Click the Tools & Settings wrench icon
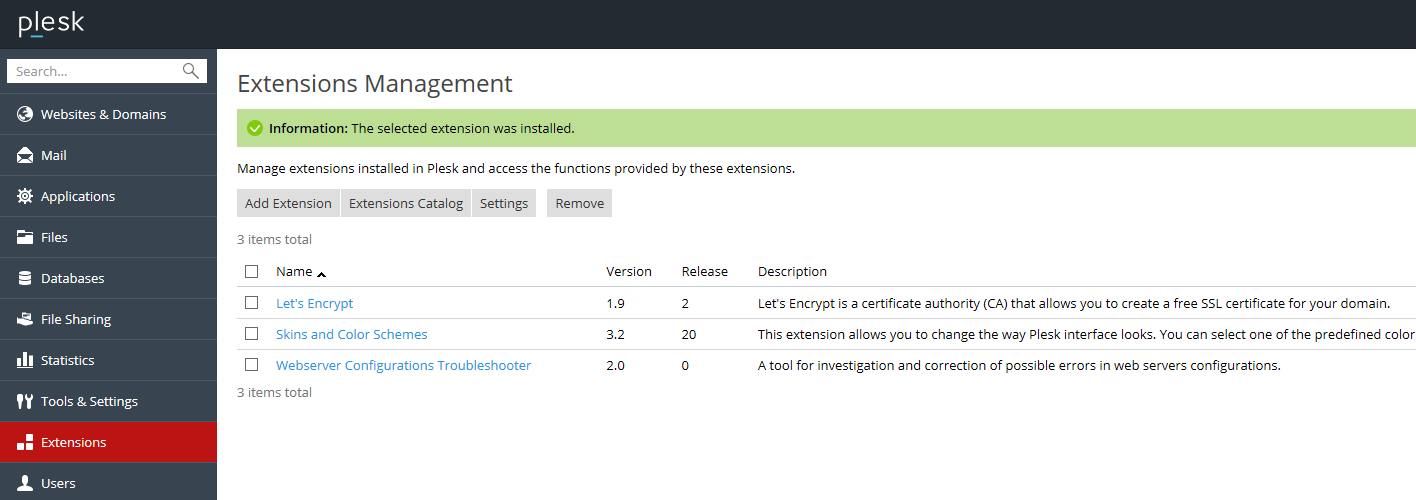The height and width of the screenshot is (500, 1416). tap(25, 401)
